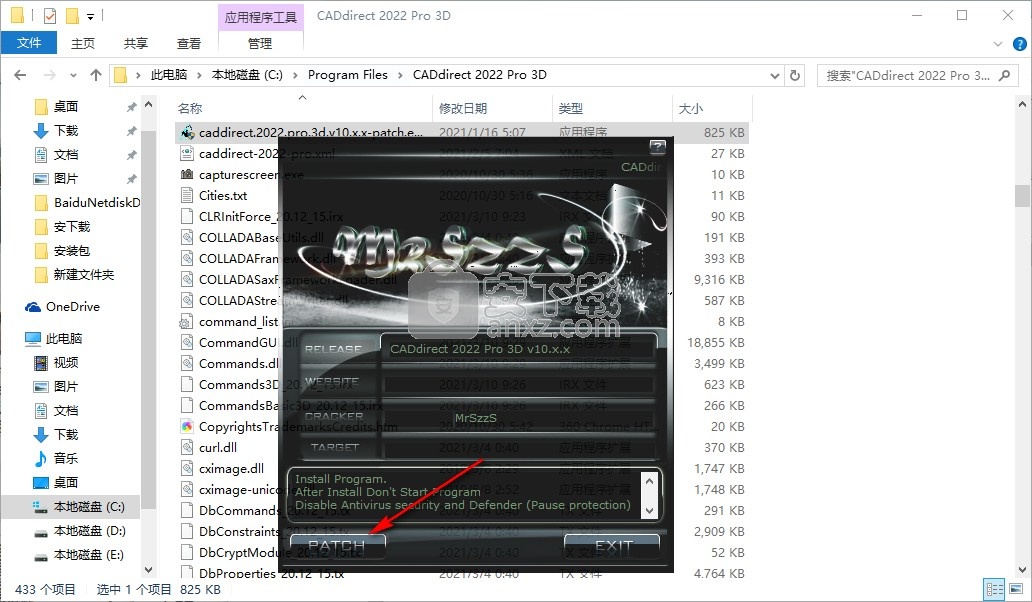
Task: Click the EXIT button in the patcher
Action: point(612,546)
